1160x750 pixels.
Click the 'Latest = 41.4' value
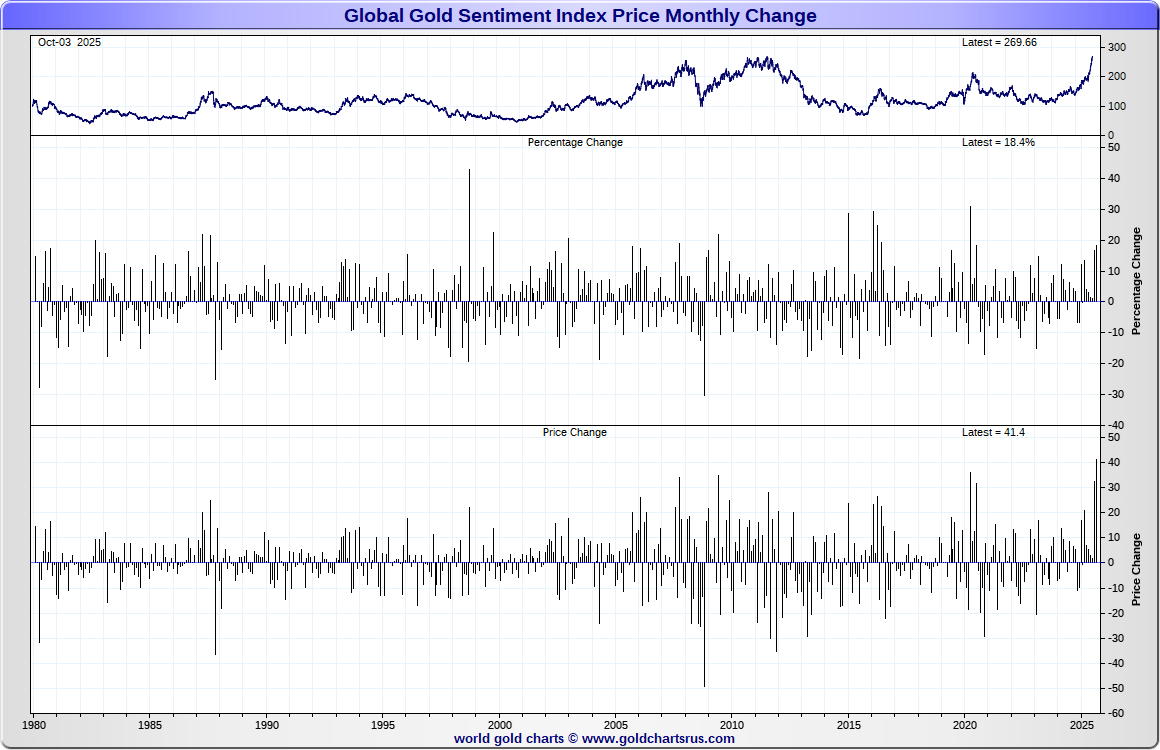pyautogui.click(x=993, y=432)
